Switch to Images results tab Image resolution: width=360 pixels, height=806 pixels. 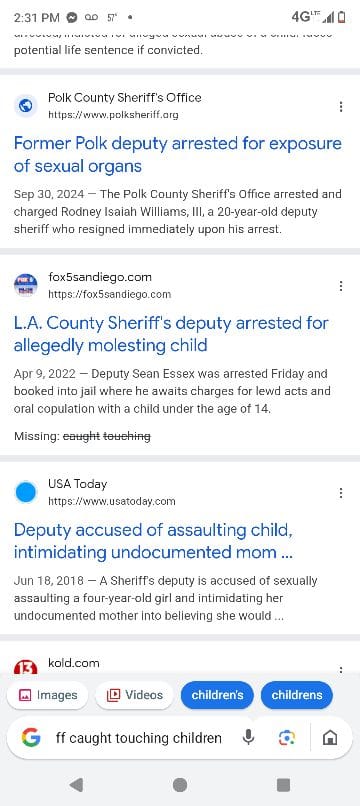tap(48, 695)
